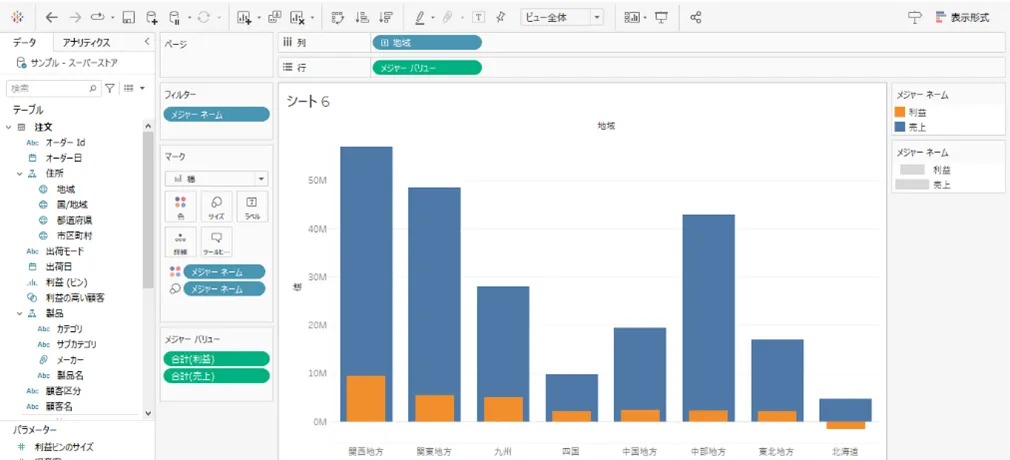
Task: Toggle mark labels with the T icon
Action: click(x=479, y=17)
